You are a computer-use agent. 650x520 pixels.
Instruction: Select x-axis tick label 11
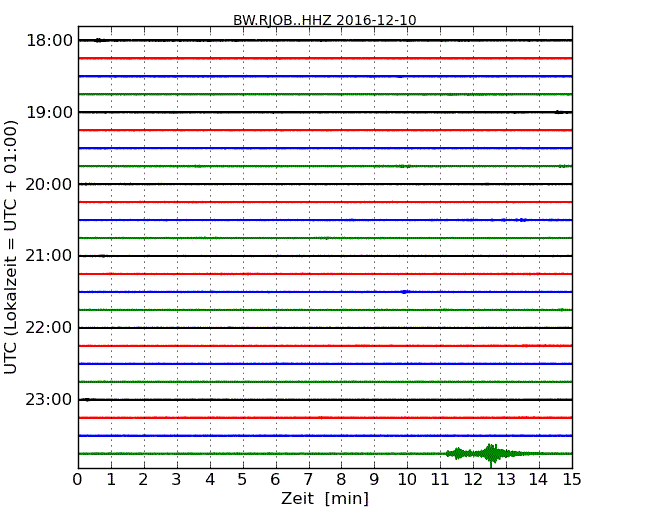pyautogui.click(x=440, y=480)
